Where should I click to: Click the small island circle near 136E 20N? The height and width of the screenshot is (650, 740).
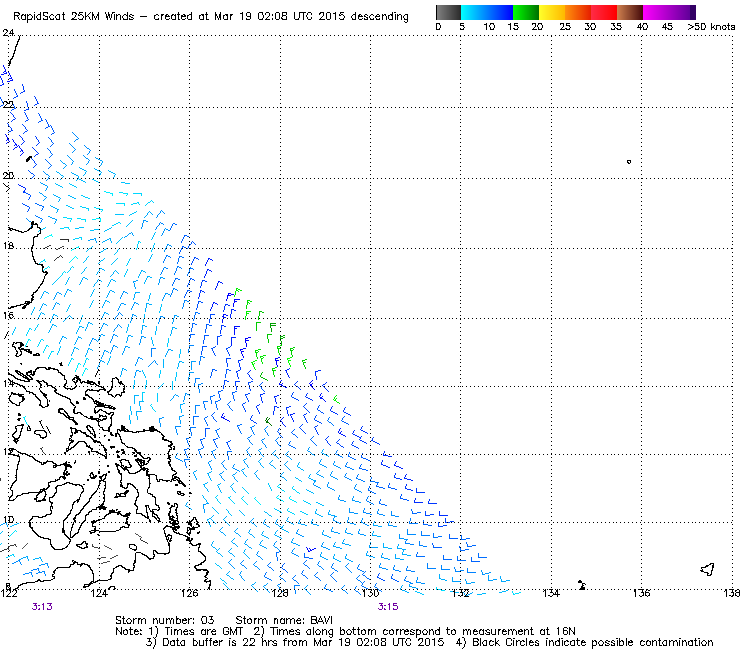click(x=629, y=162)
